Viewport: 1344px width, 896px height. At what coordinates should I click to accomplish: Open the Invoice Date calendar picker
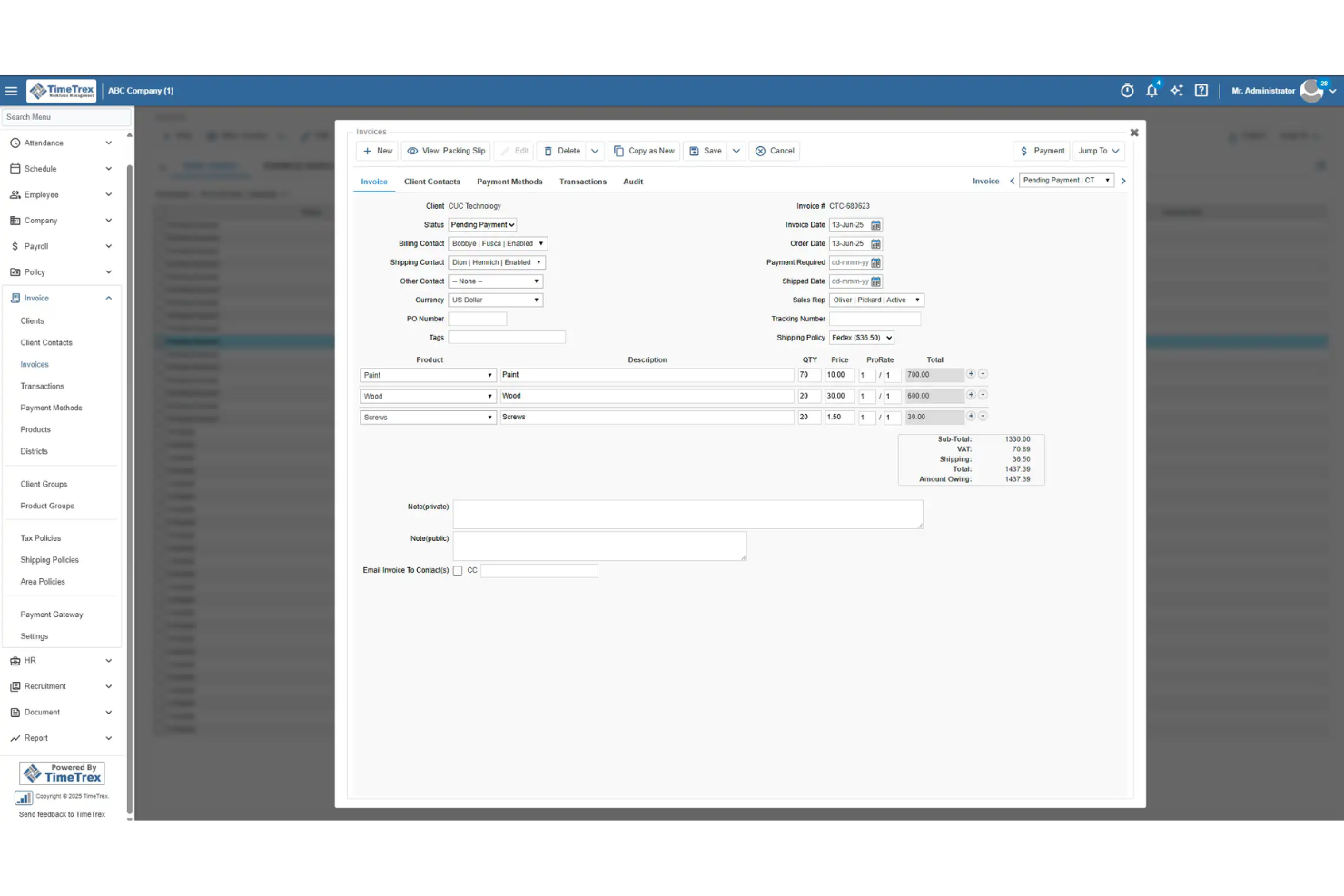875,224
